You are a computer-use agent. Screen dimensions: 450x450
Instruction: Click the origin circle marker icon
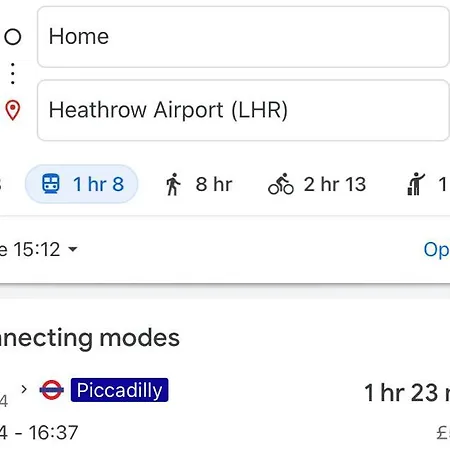pos(13,37)
